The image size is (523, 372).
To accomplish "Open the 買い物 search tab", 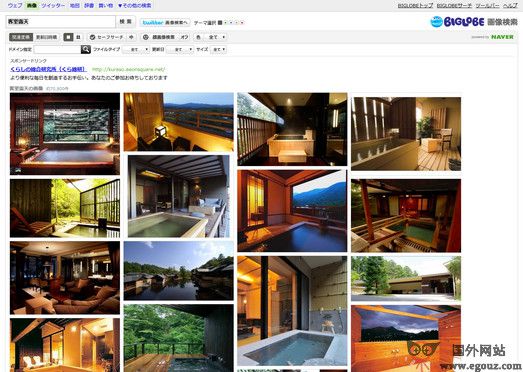I will (106, 5).
